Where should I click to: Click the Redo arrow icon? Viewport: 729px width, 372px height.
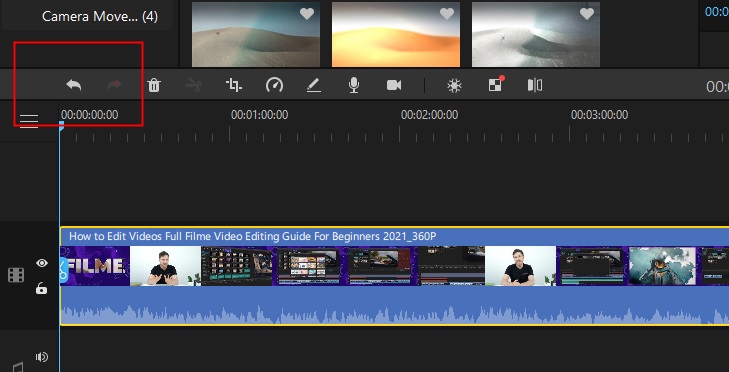114,85
